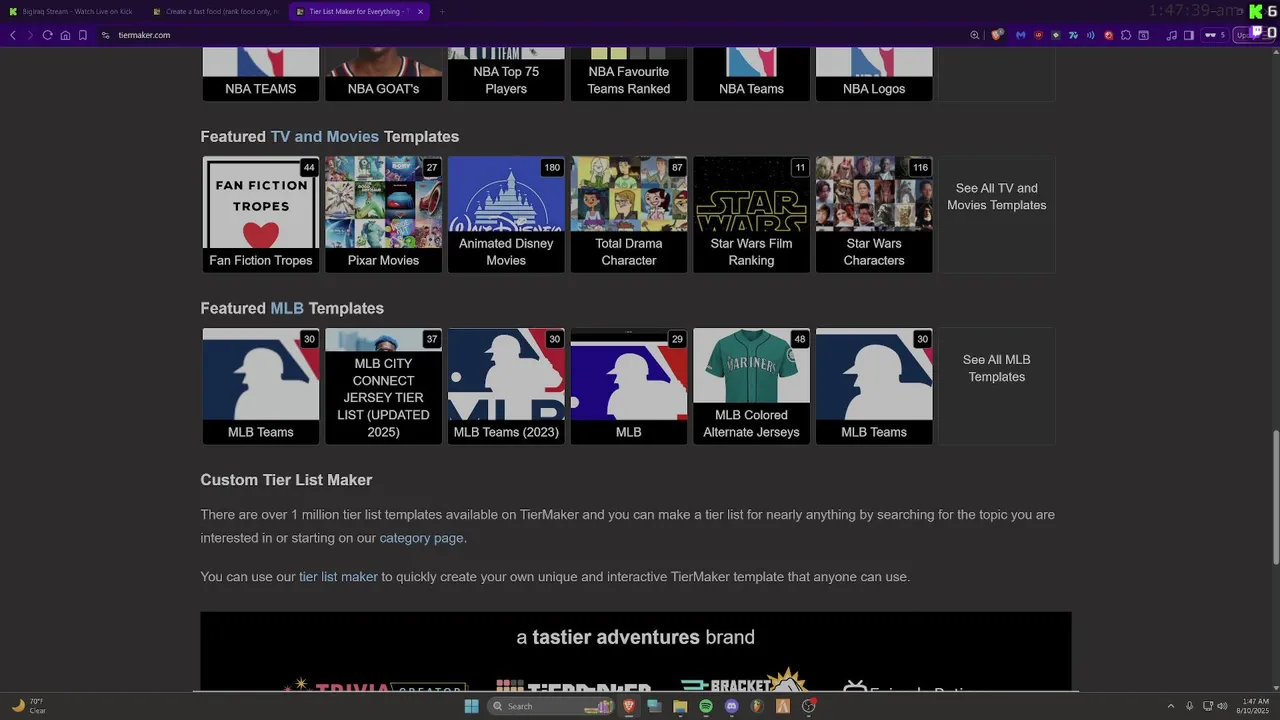The height and width of the screenshot is (720, 1280).
Task: Close the Tier List Maker tab
Action: (420, 12)
